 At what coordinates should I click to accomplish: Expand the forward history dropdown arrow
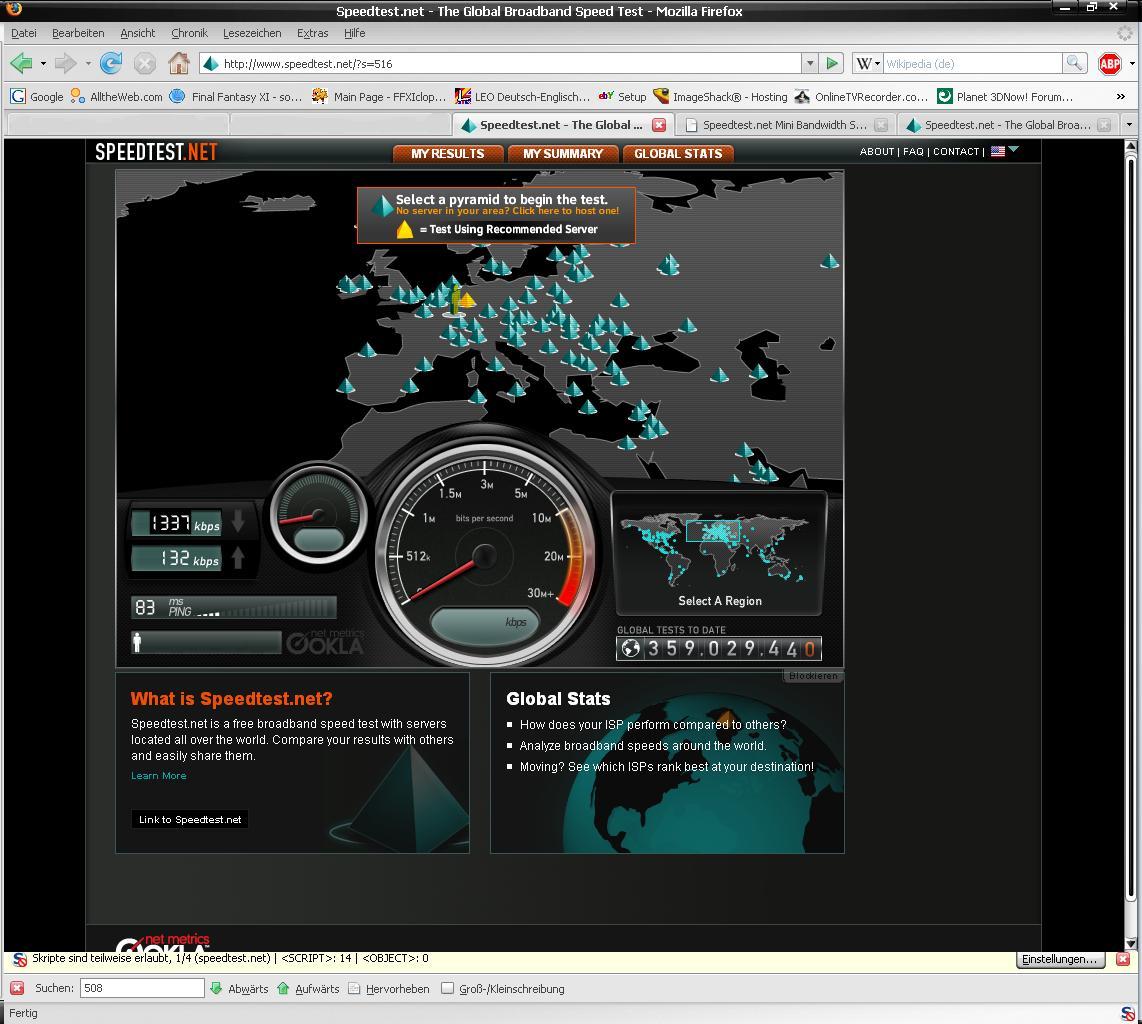[x=87, y=64]
